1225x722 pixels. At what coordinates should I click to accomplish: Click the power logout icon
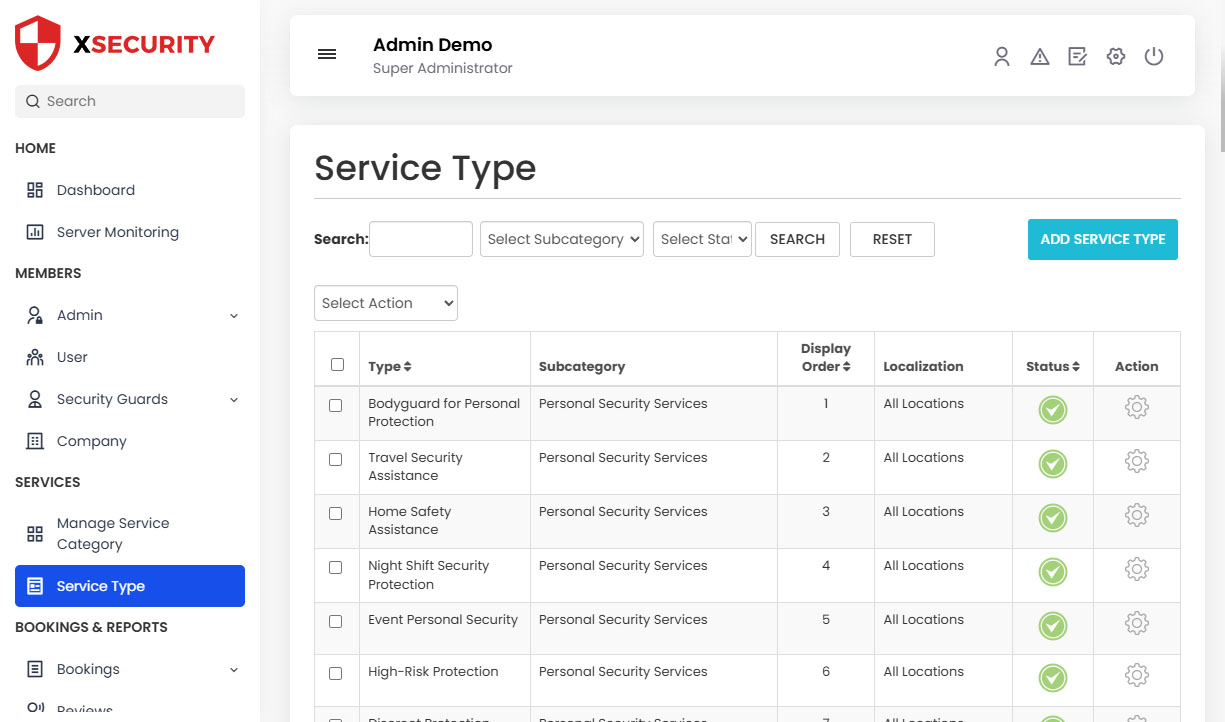tap(1154, 57)
